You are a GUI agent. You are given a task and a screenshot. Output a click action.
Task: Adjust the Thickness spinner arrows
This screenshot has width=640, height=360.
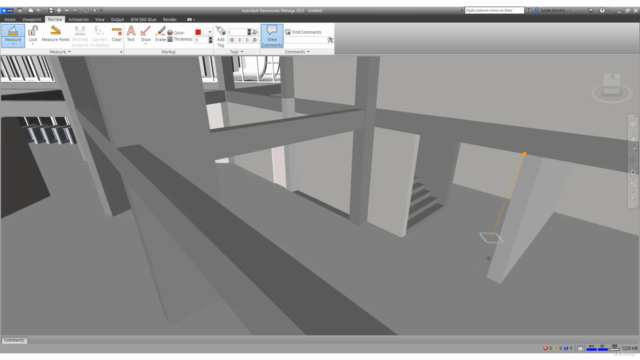pyautogui.click(x=210, y=40)
